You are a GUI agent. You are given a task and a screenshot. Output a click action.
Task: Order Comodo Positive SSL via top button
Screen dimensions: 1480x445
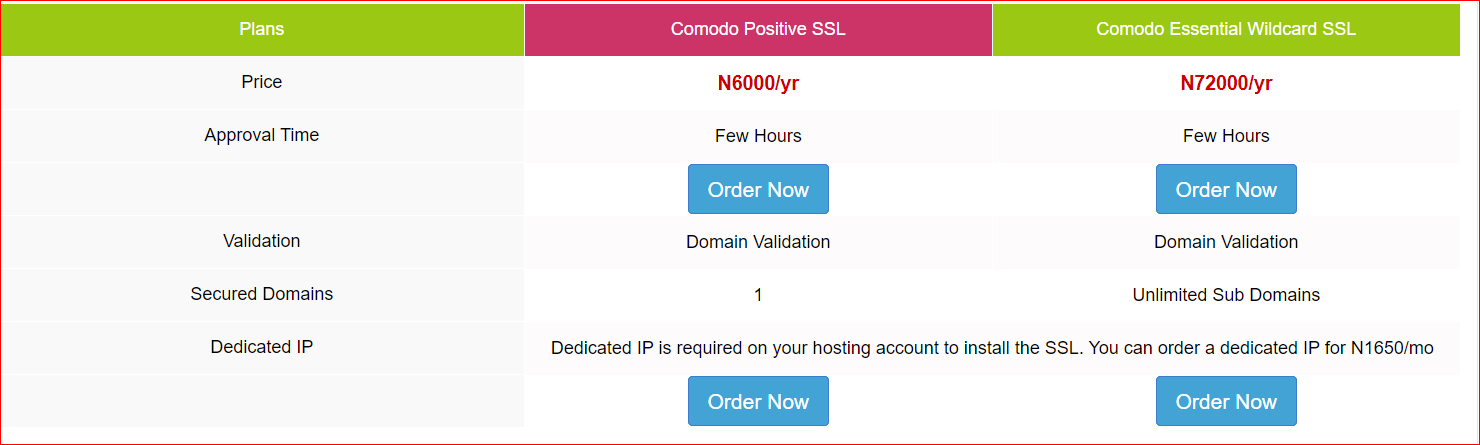(x=758, y=189)
